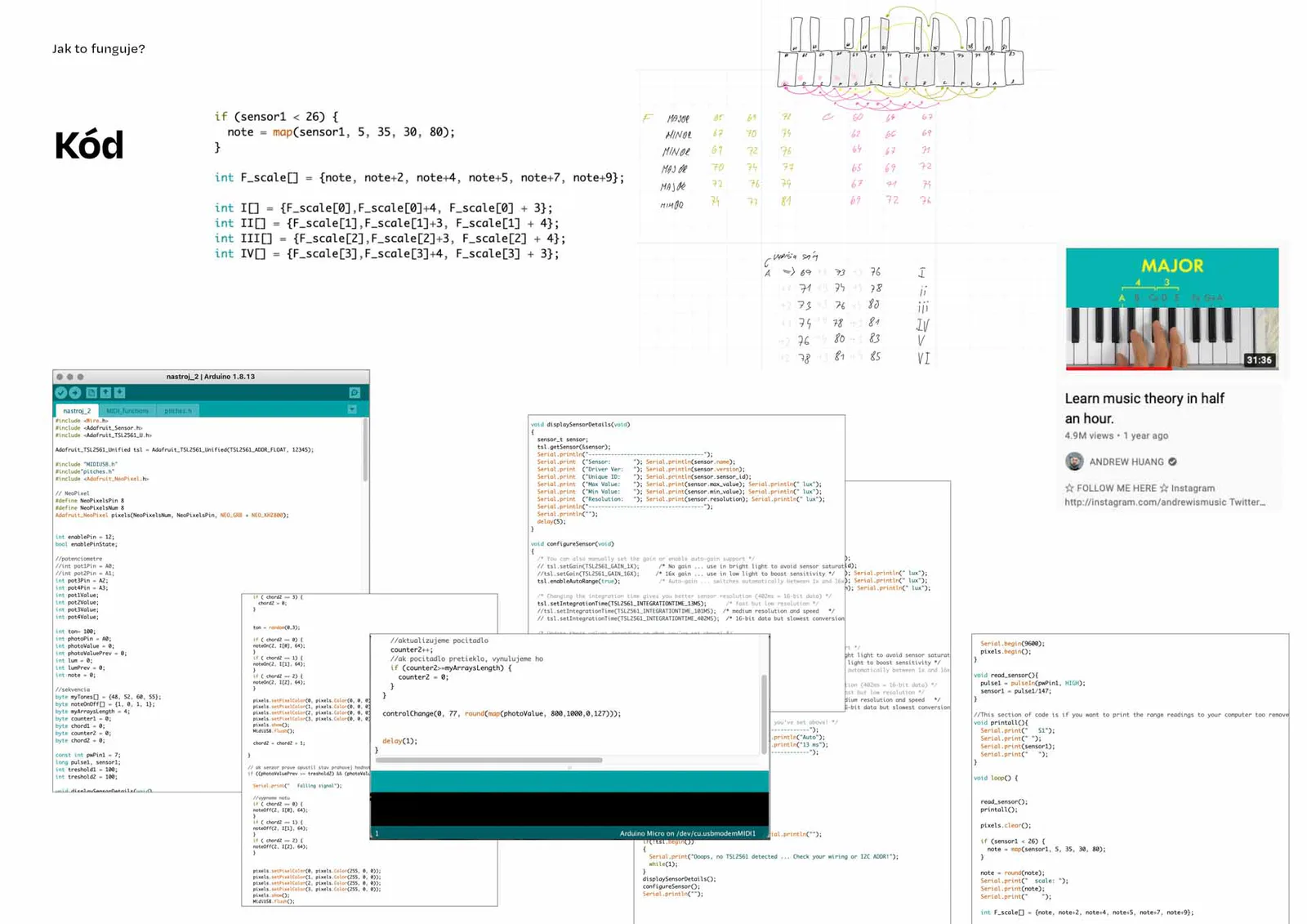Click the 'Jak to funguje?' heading
Viewport: 1307px width, 924px height.
(99, 49)
